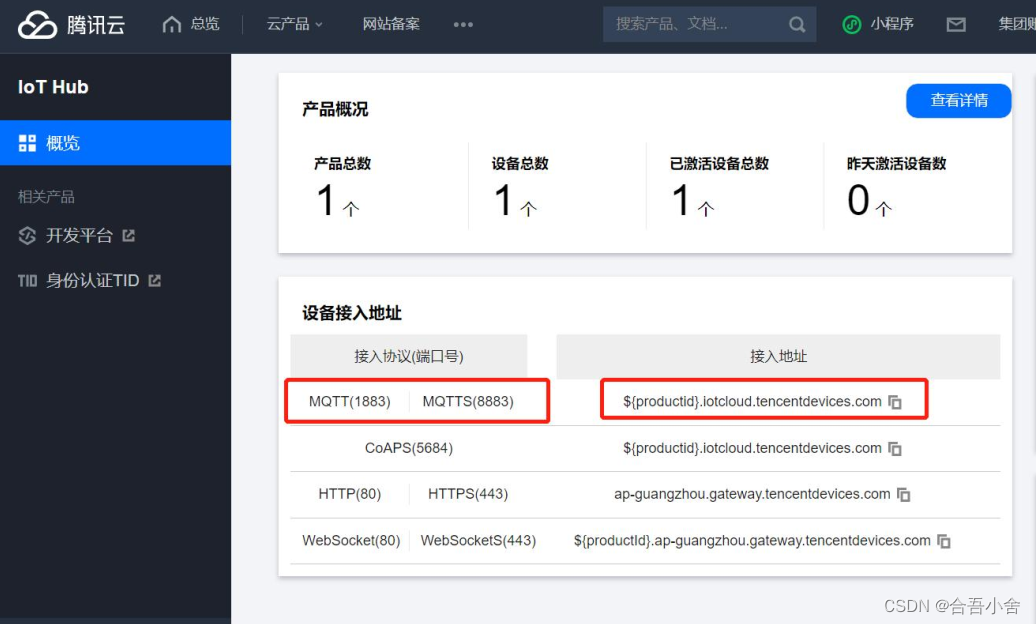The width and height of the screenshot is (1036, 624).
Task: Click the 已激活设备总数 statistic value
Action: coord(681,200)
